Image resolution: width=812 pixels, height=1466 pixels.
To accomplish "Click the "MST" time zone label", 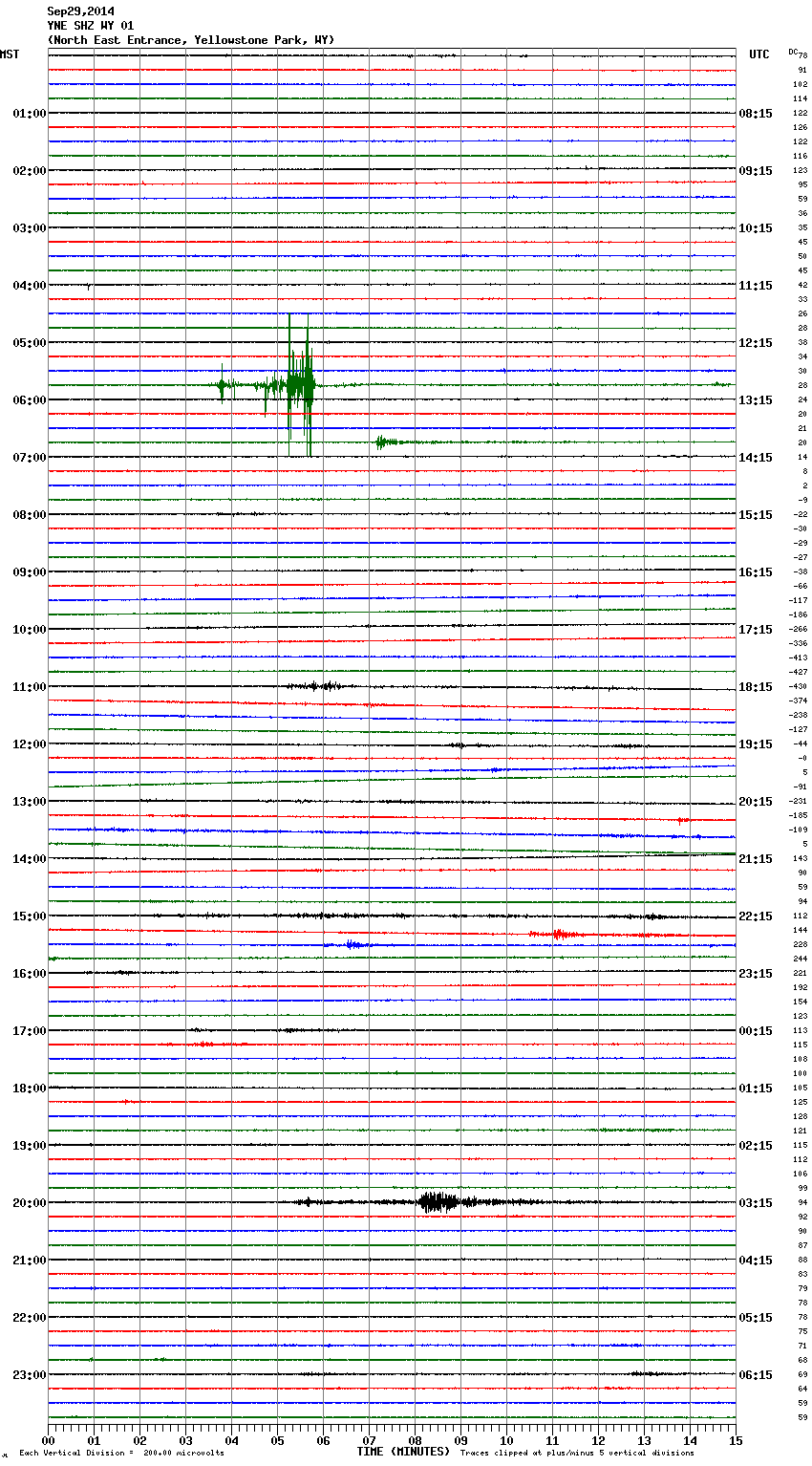I will point(10,54).
